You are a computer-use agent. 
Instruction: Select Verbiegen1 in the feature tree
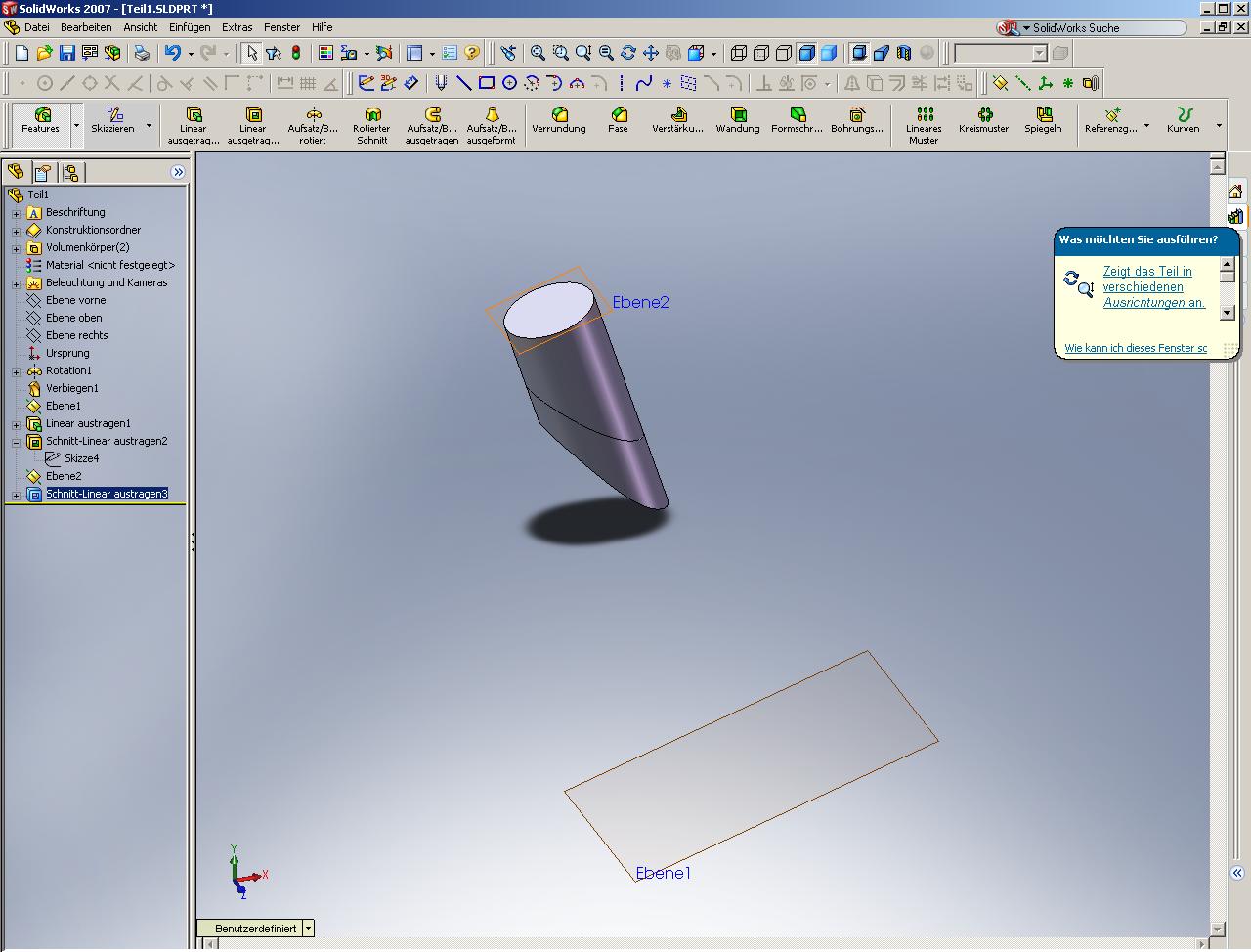click(x=71, y=388)
